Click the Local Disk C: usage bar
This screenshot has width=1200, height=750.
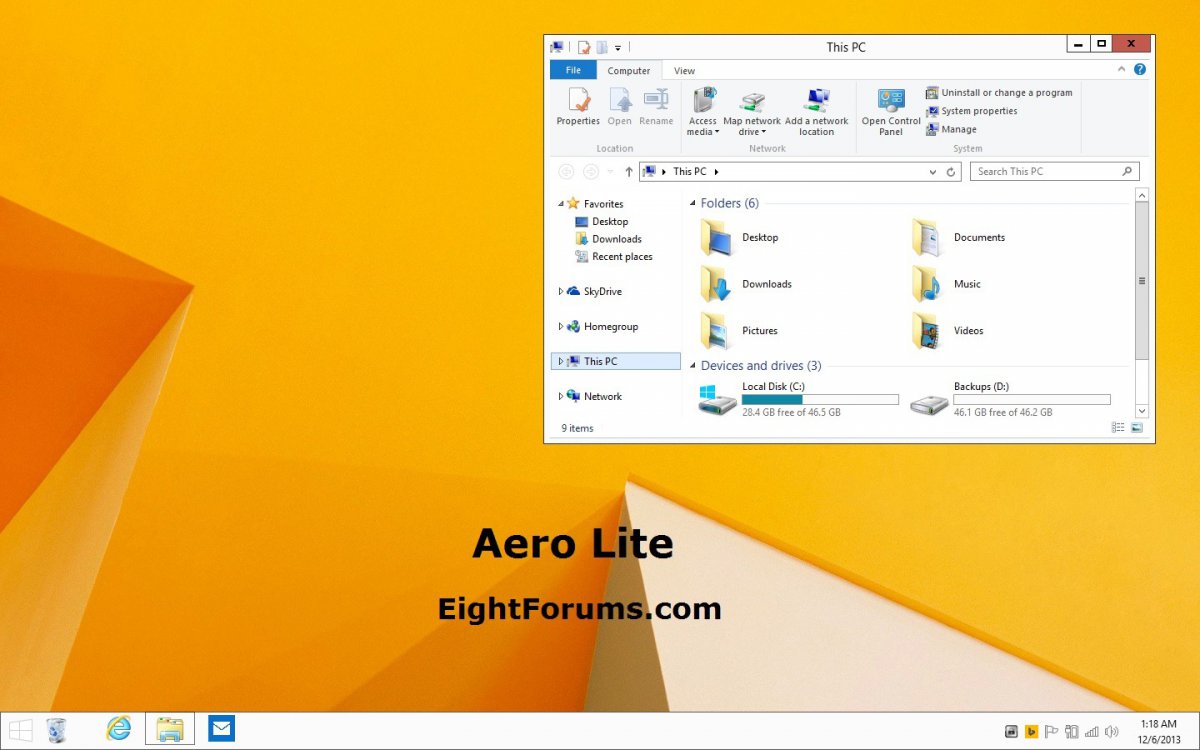tap(818, 399)
